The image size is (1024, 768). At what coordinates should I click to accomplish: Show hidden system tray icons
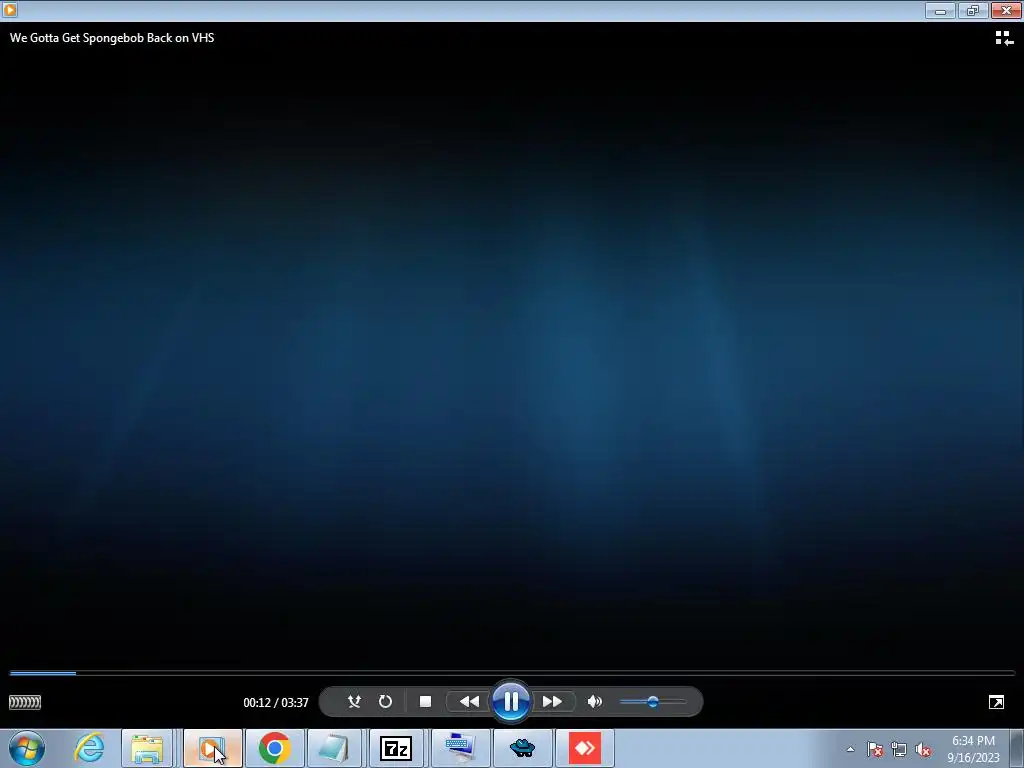pyautogui.click(x=850, y=749)
